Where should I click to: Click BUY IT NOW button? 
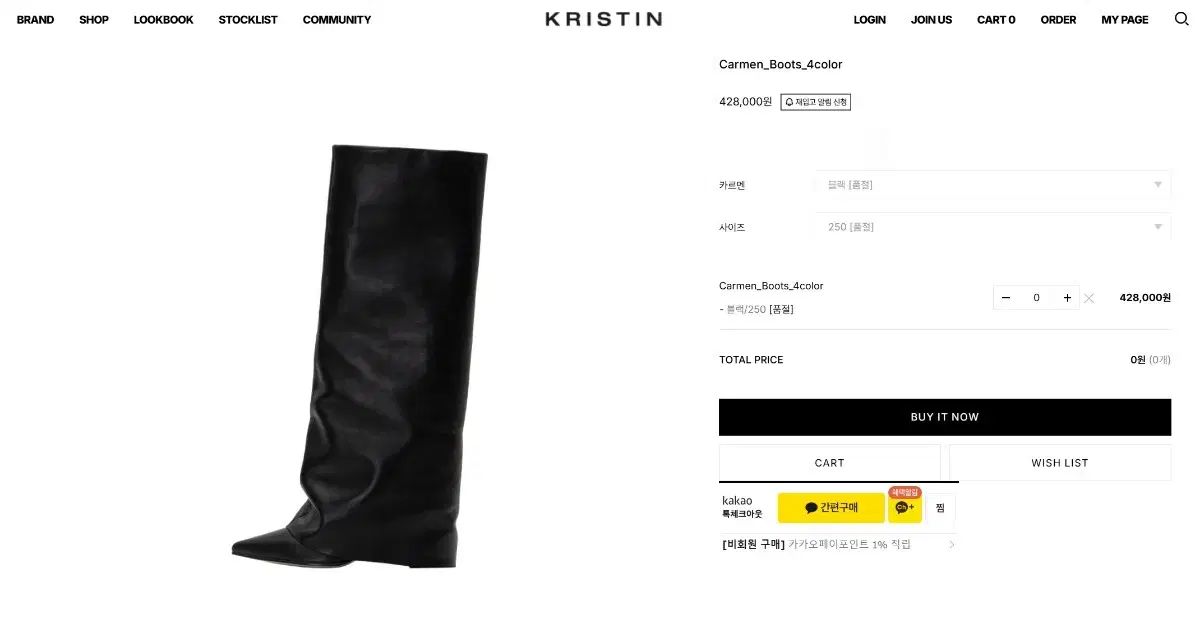point(945,417)
